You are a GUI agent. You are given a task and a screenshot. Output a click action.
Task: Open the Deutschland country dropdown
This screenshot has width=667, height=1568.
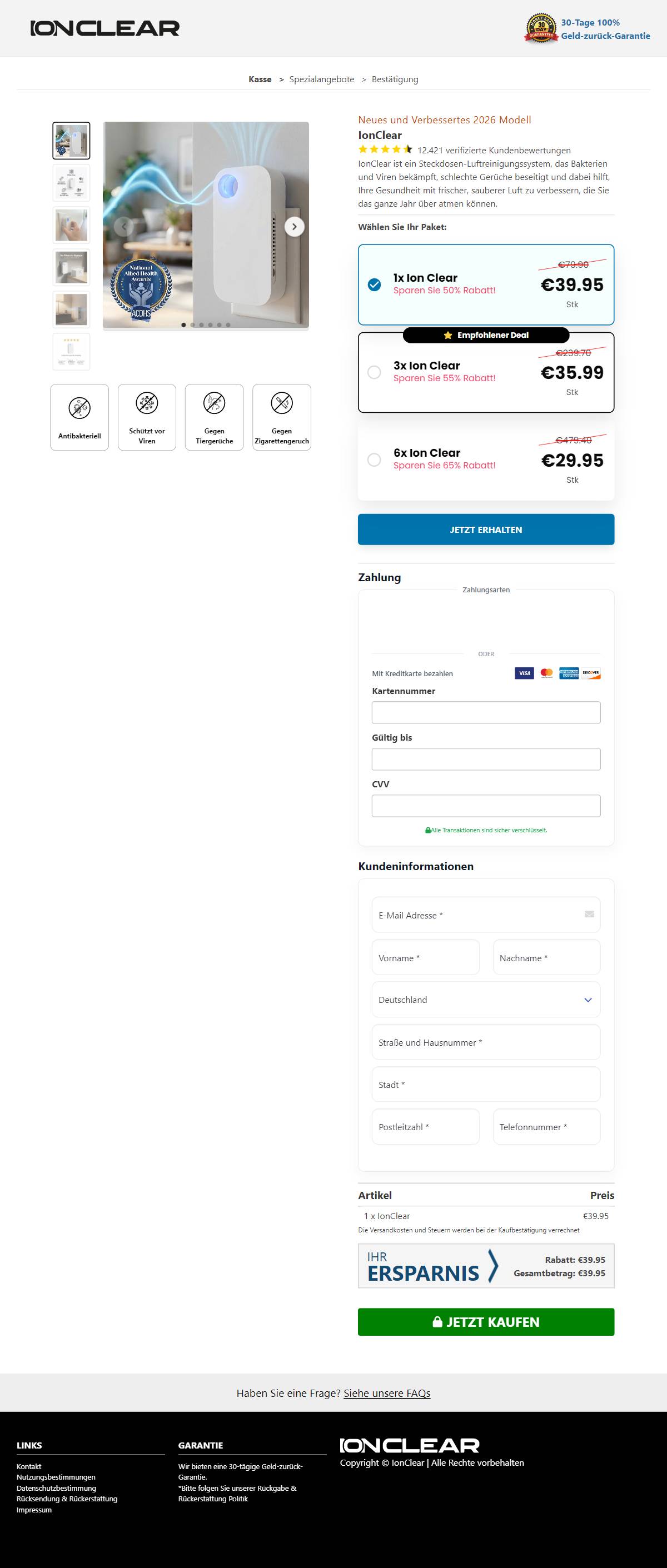pyautogui.click(x=486, y=1000)
